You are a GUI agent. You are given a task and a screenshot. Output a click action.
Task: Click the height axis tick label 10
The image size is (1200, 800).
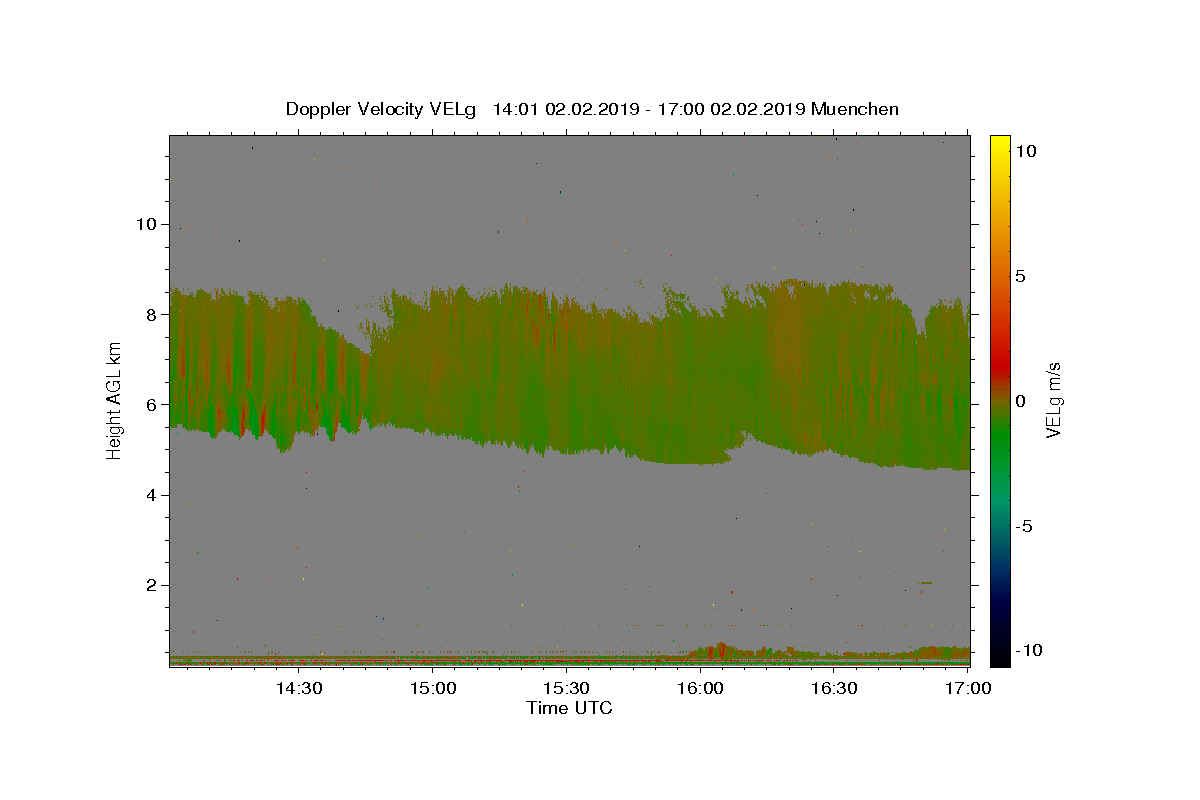[147, 224]
